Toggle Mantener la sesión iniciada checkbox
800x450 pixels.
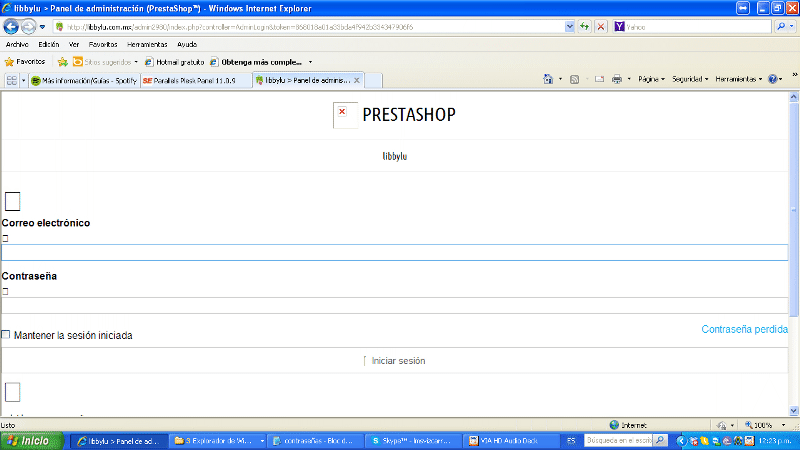click(6, 335)
